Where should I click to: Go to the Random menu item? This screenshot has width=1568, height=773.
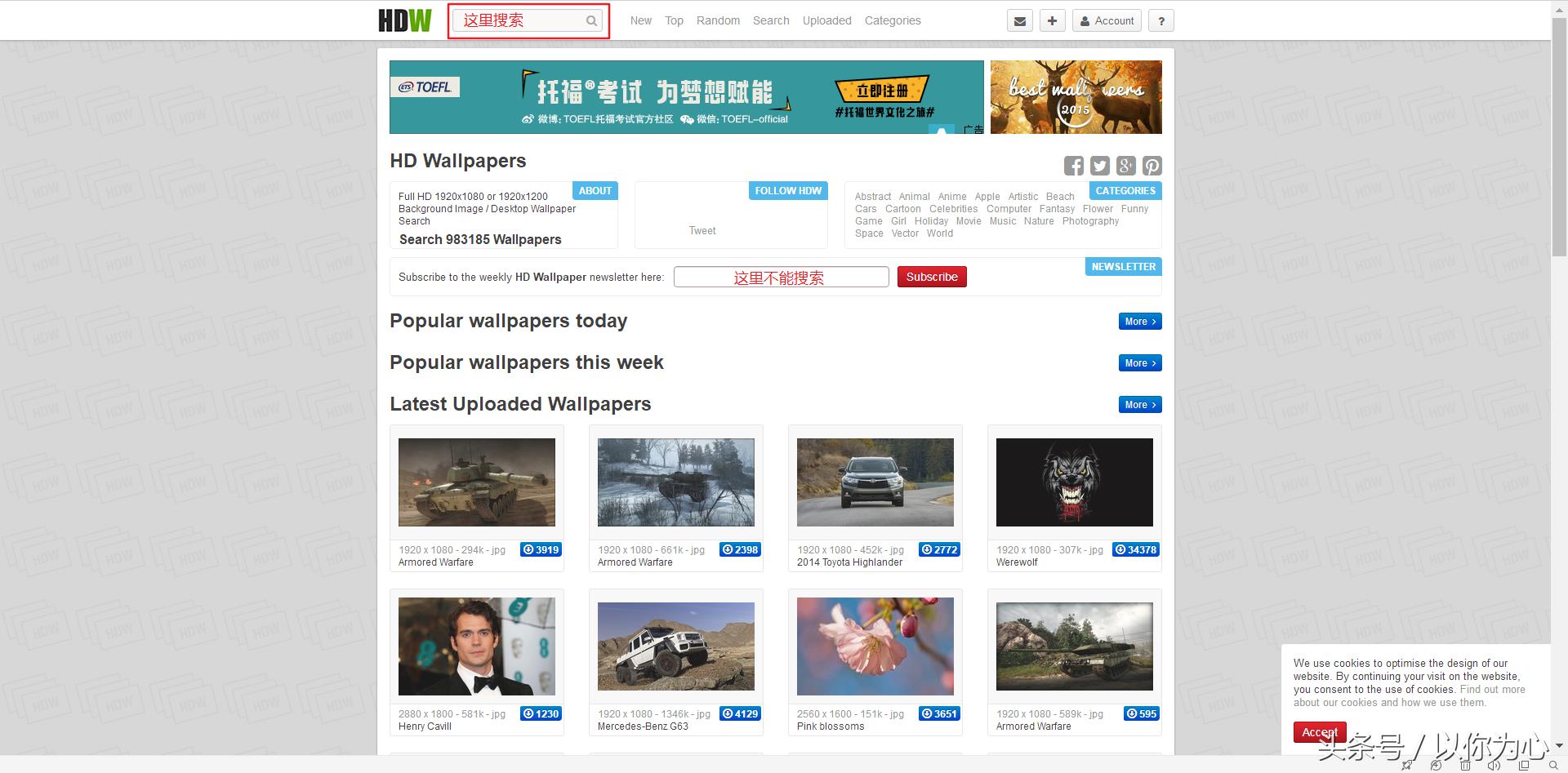(x=718, y=21)
